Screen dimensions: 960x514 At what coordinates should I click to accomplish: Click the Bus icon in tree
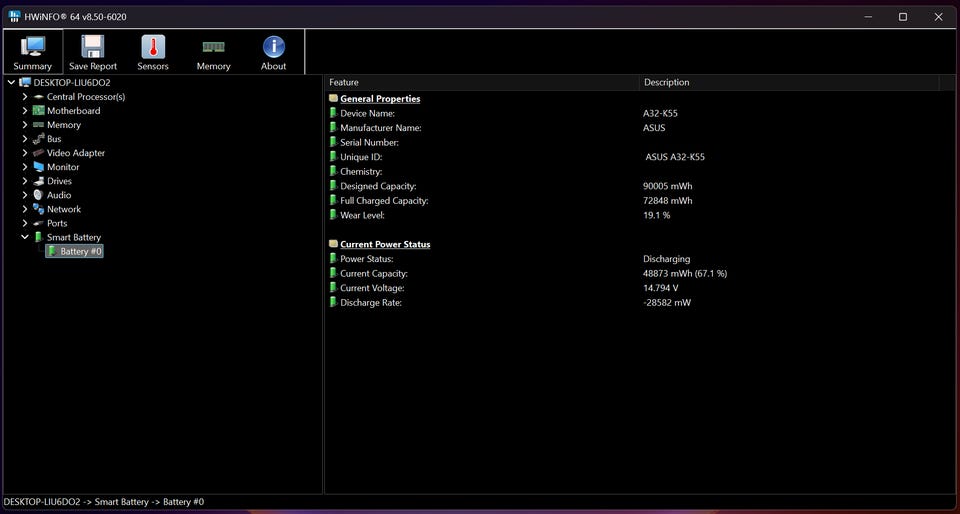tap(39, 139)
